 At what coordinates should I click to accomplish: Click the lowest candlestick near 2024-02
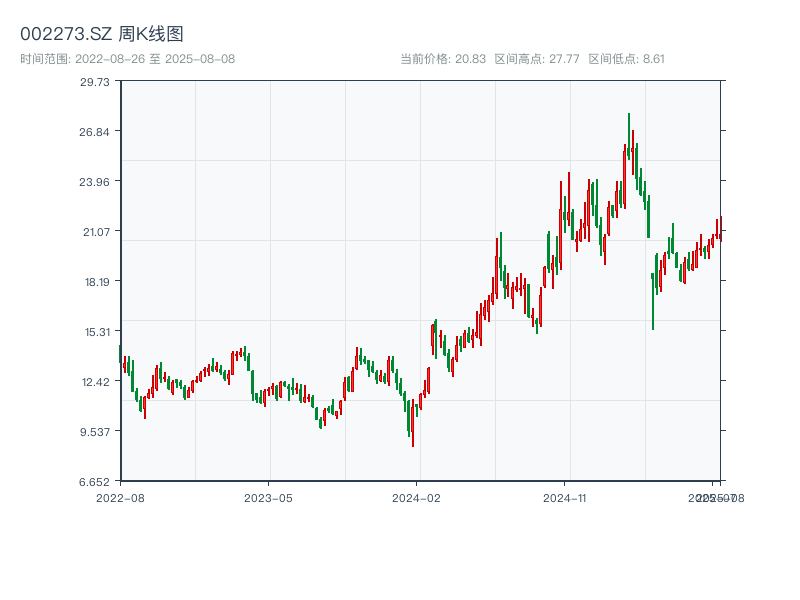click(x=412, y=425)
